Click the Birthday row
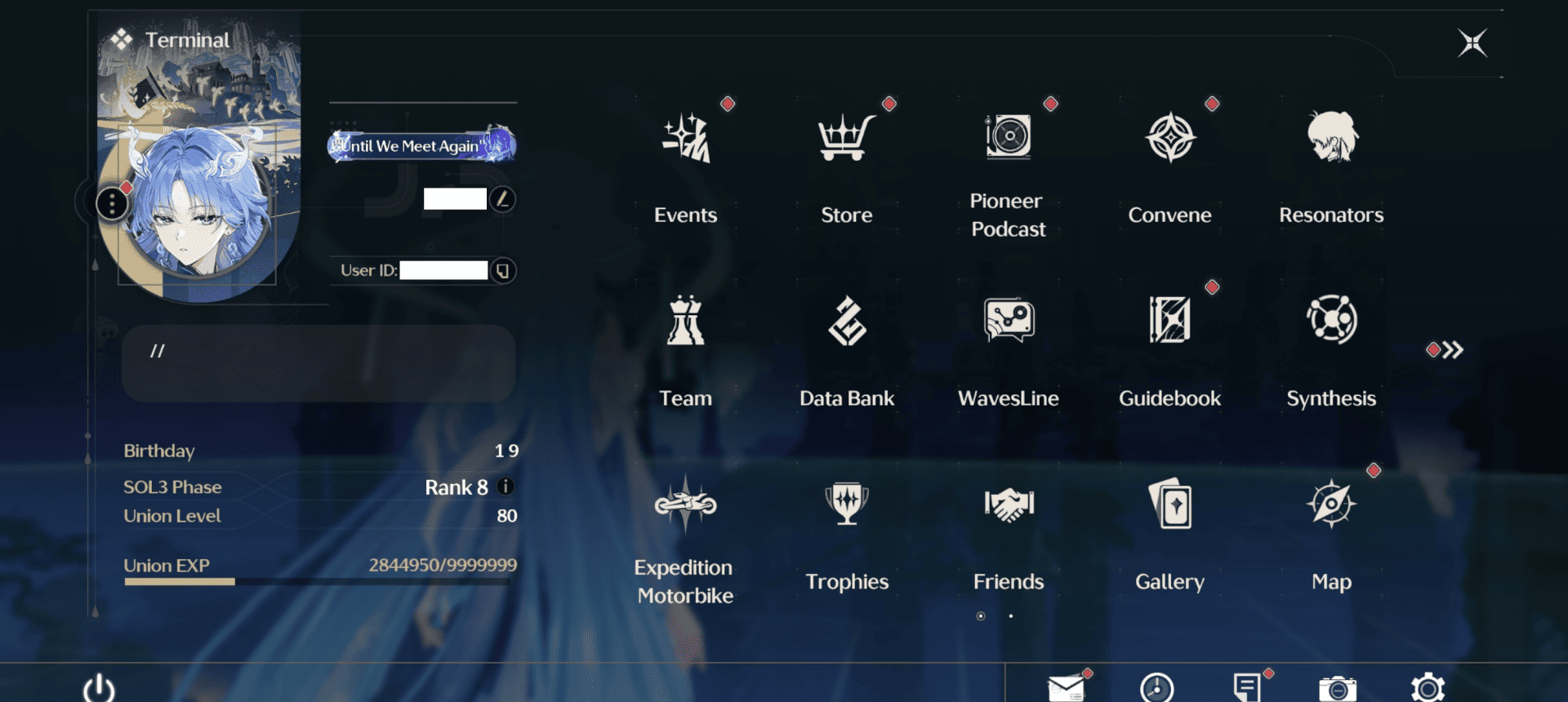The width and height of the screenshot is (1568, 702). click(321, 451)
